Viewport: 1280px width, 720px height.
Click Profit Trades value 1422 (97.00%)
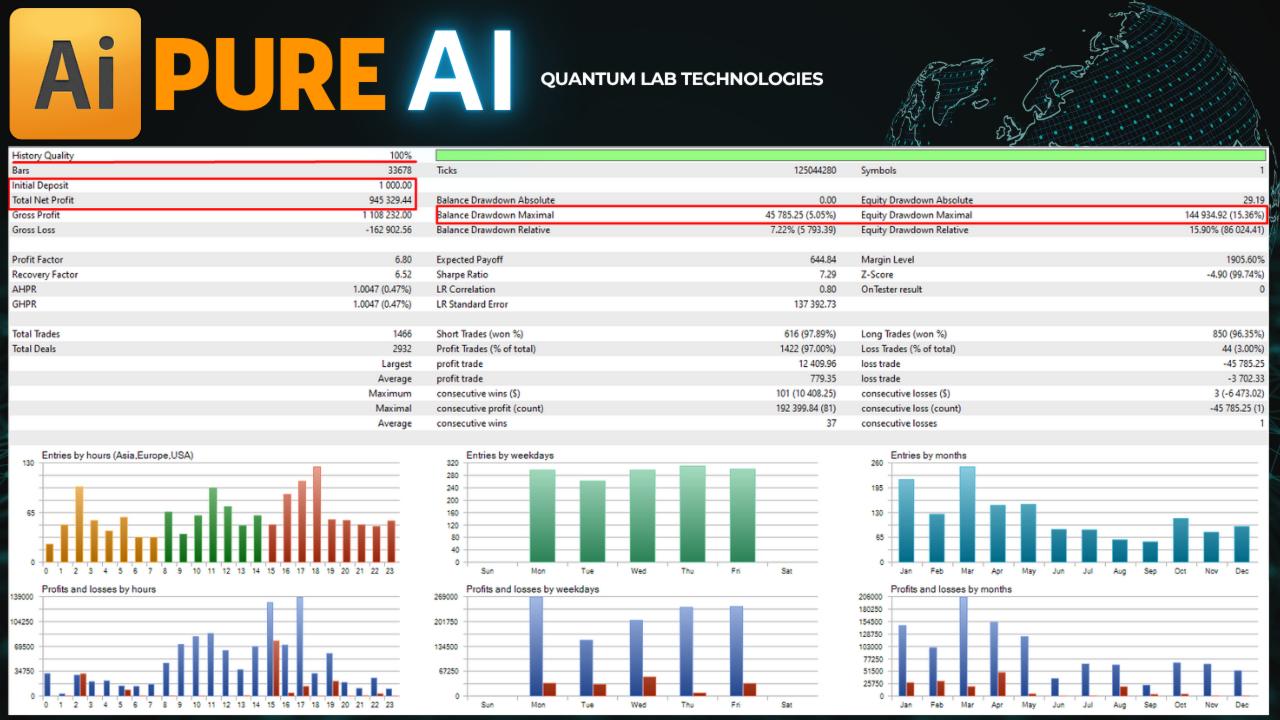809,349
